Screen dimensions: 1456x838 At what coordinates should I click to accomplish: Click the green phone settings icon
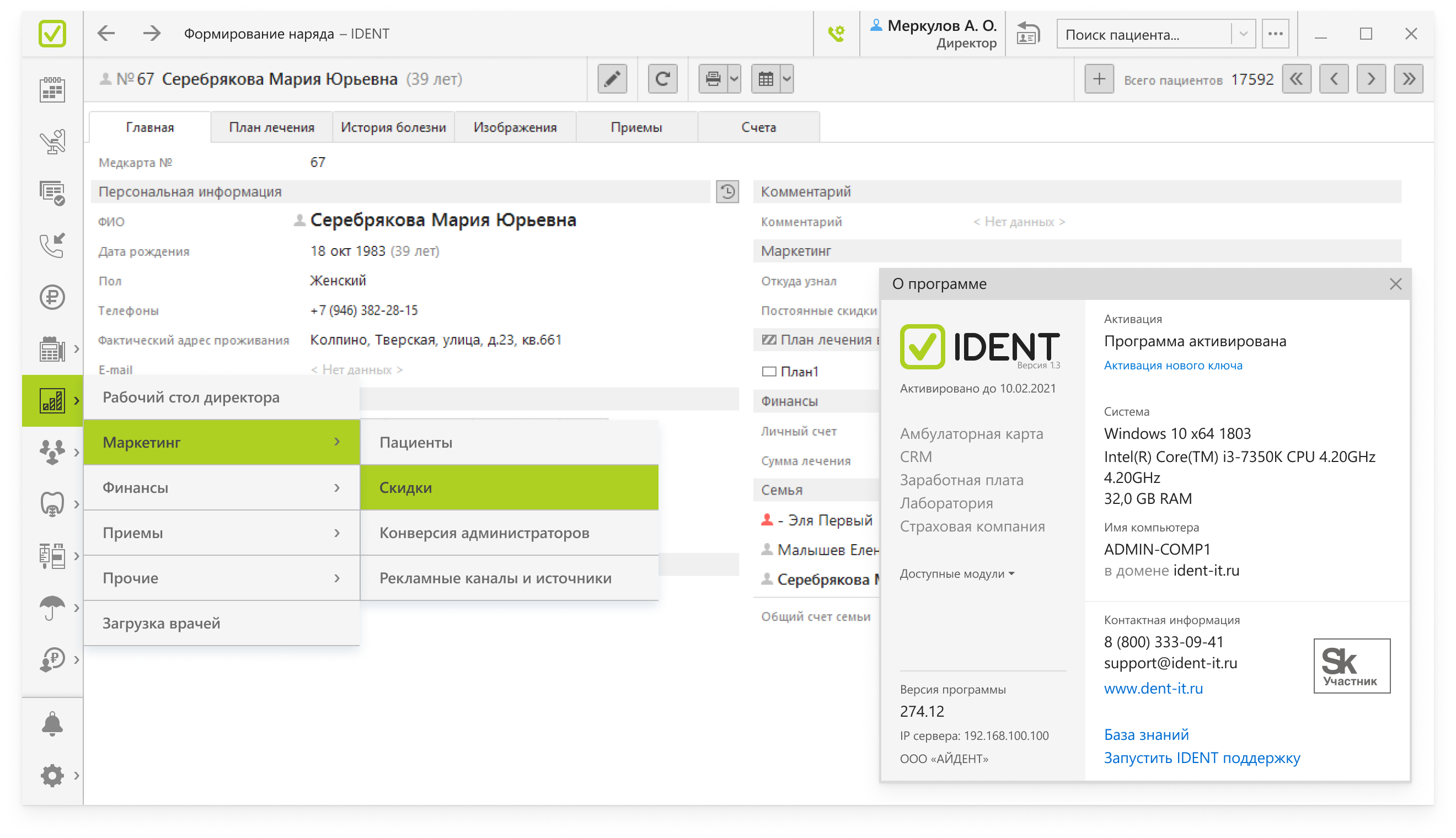[836, 34]
